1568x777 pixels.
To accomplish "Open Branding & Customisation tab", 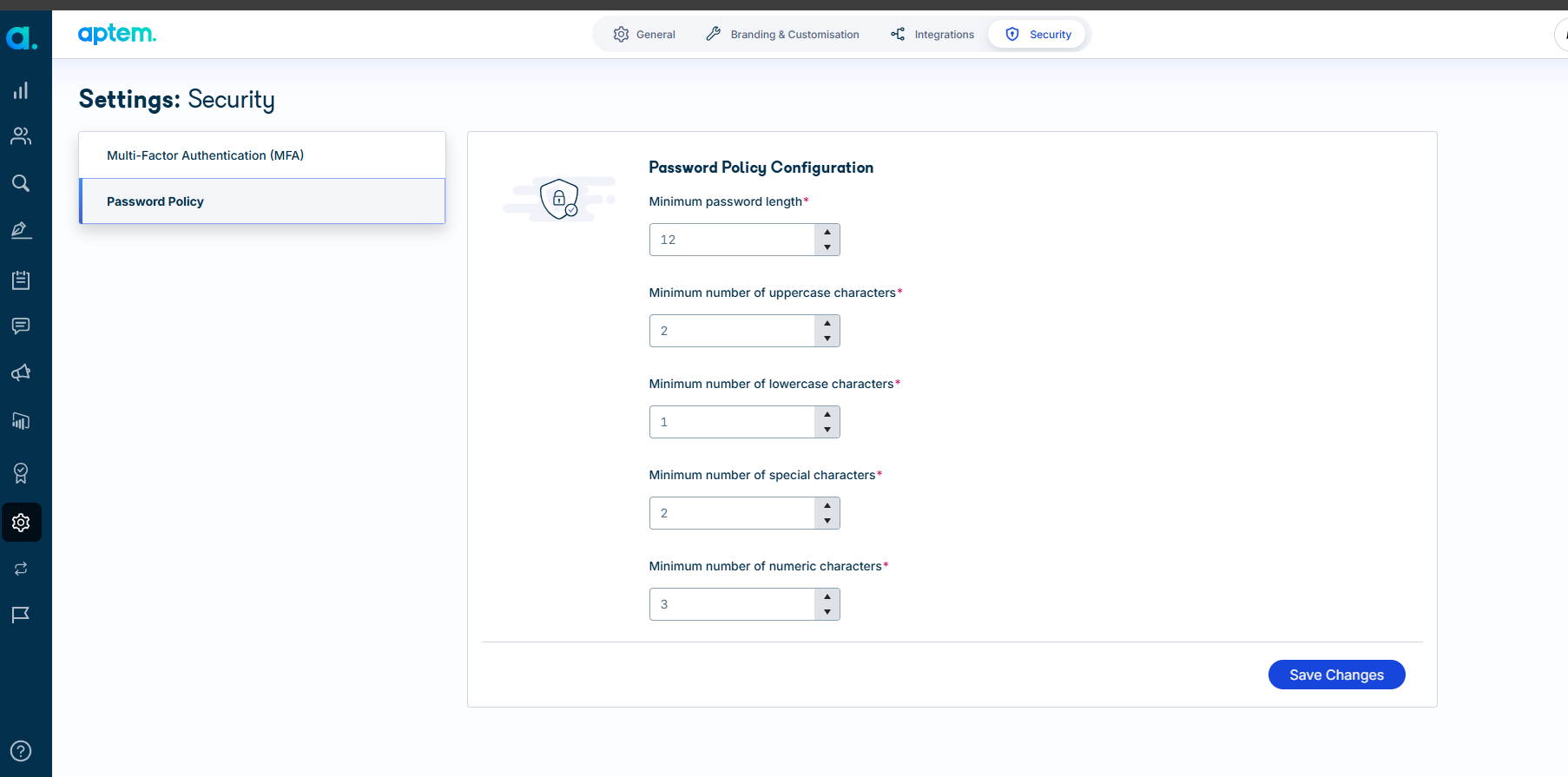I will pyautogui.click(x=782, y=35).
